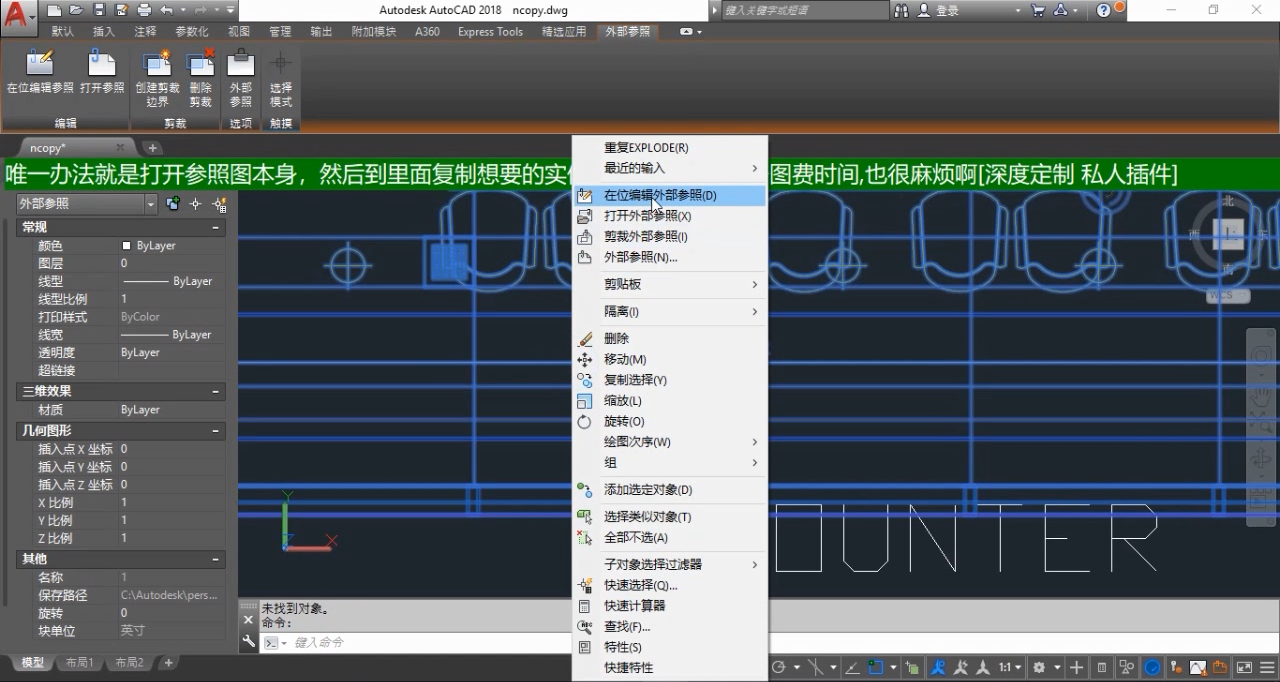This screenshot has width=1280, height=682.
Task: Close the ncopy drawing tab
Action: click(120, 148)
